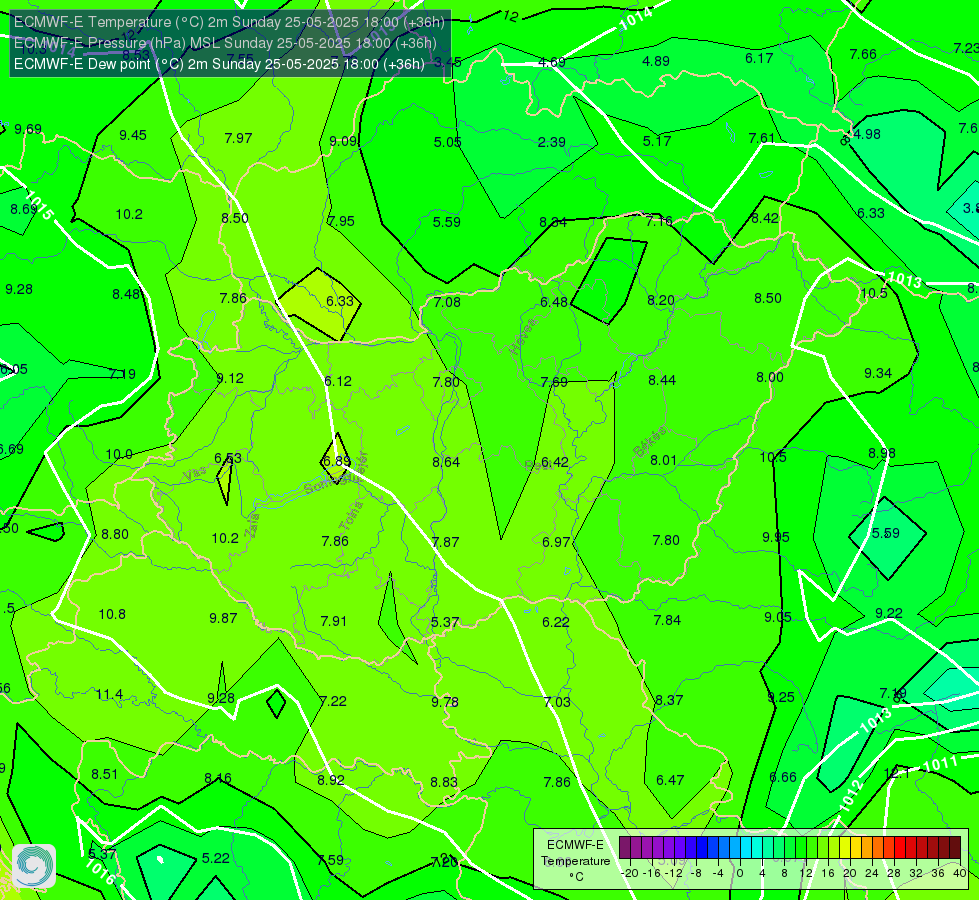This screenshot has height=900, width=979.
Task: Click the 7.61 grid value
Action: pos(762,138)
